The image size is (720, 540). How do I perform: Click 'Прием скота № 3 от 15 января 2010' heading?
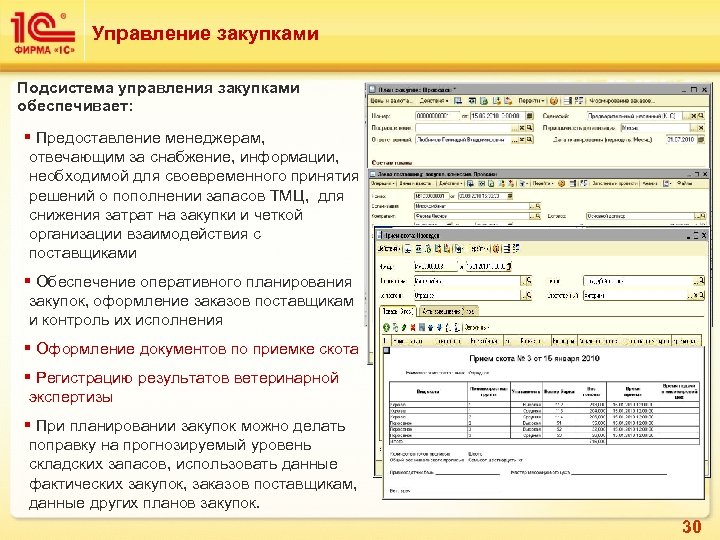[x=534, y=358]
